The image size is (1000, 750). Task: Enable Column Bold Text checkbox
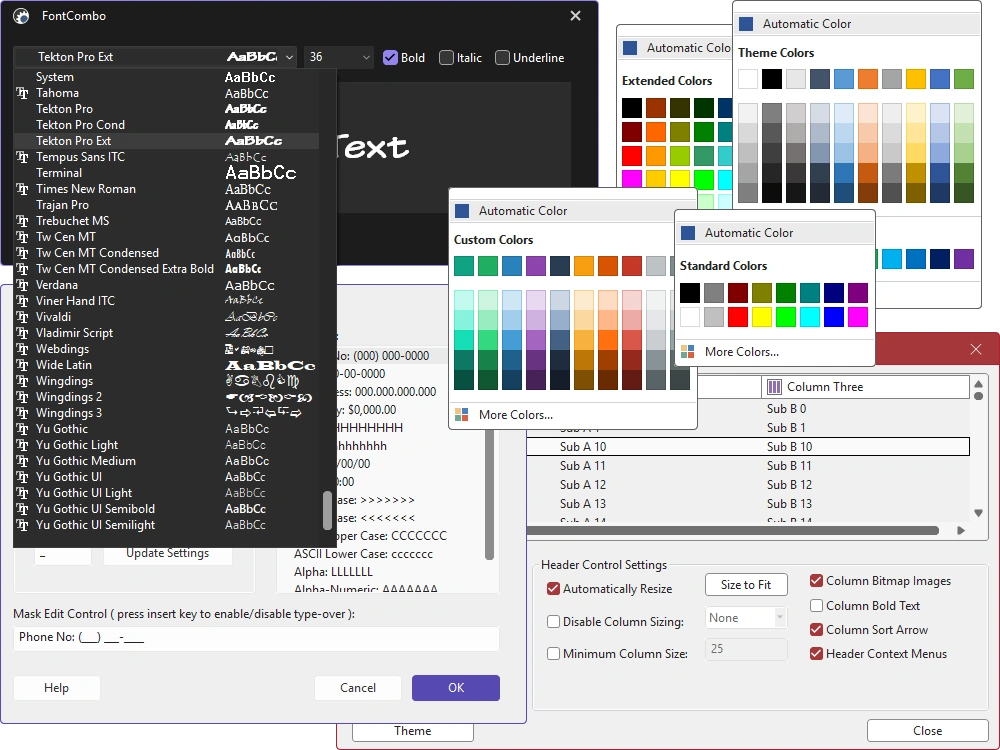tap(816, 605)
